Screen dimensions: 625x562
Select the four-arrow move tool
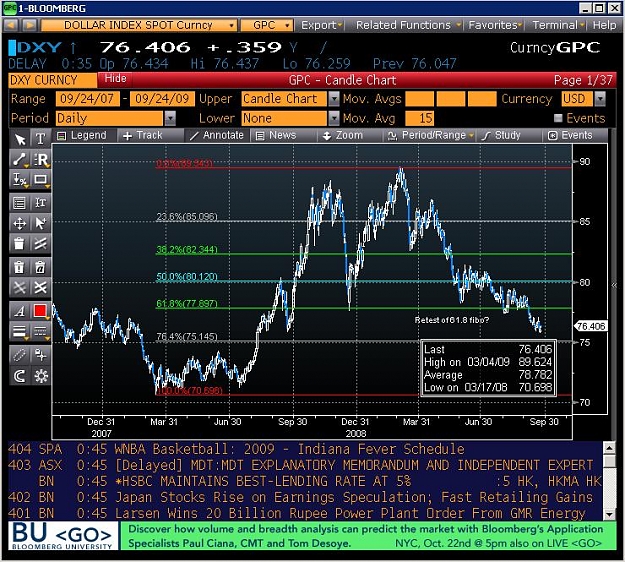(19, 223)
